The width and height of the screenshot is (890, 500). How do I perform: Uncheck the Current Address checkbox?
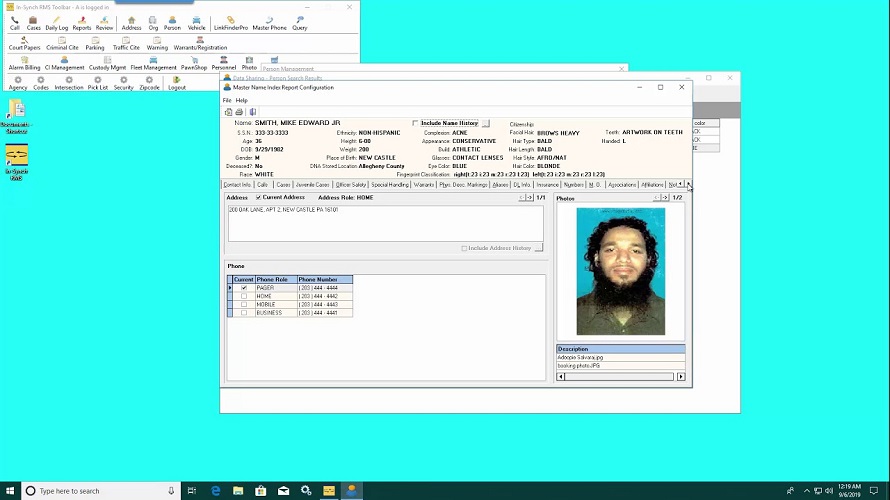tap(258, 197)
